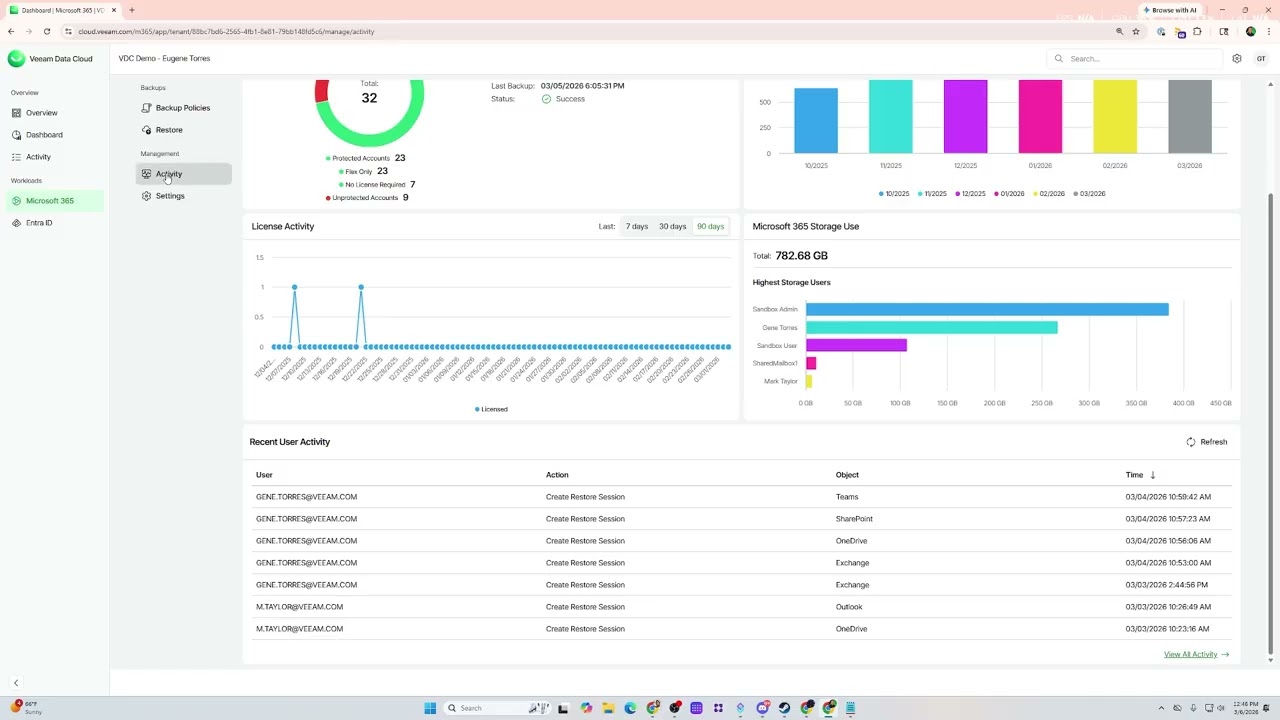Viewport: 1280px width, 720px height.
Task: Bookmark this page with the star icon
Action: (x=1136, y=31)
